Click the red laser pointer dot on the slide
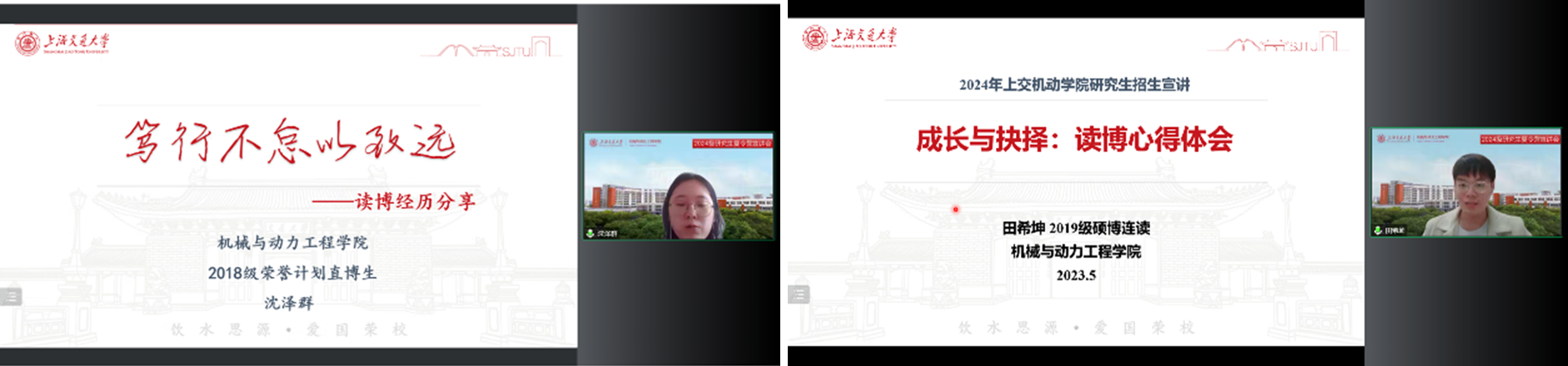This screenshot has height=366, width=1568. tap(956, 210)
